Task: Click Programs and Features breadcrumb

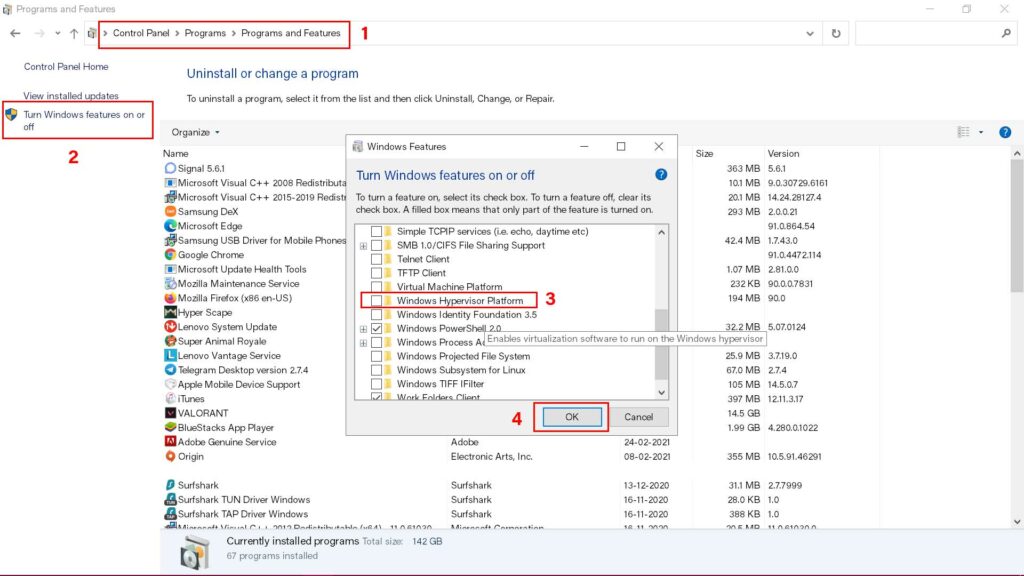Action: tap(291, 33)
